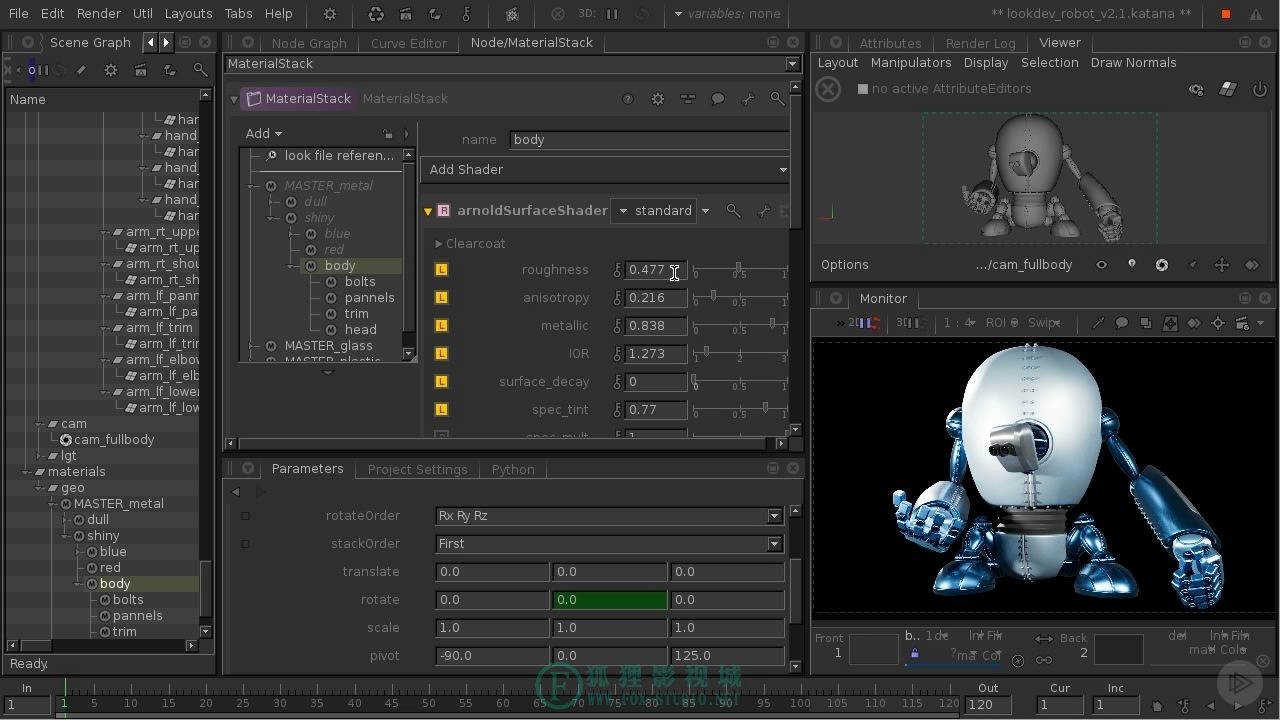Click the MaterialStack node wrench icon

tap(747, 99)
